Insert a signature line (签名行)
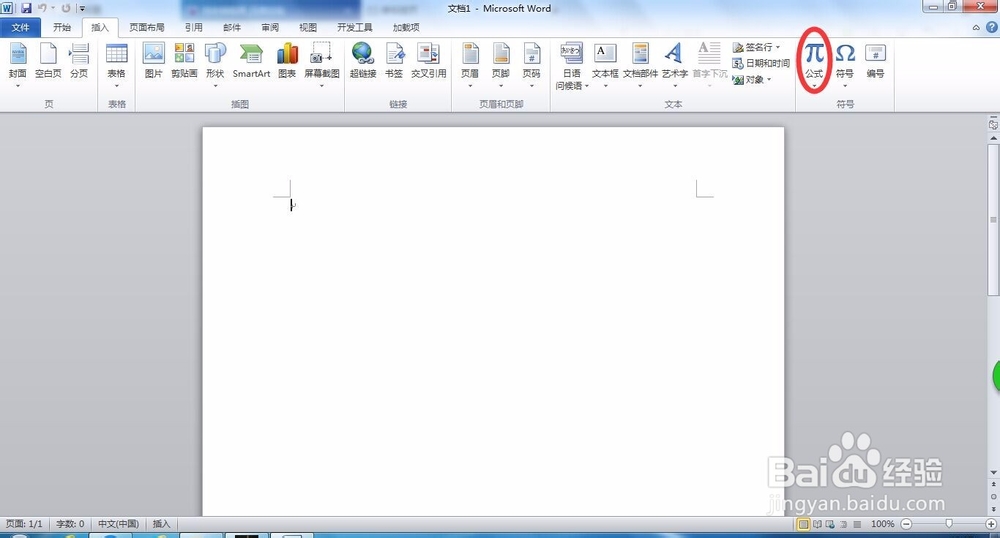The image size is (1000, 538). click(756, 47)
